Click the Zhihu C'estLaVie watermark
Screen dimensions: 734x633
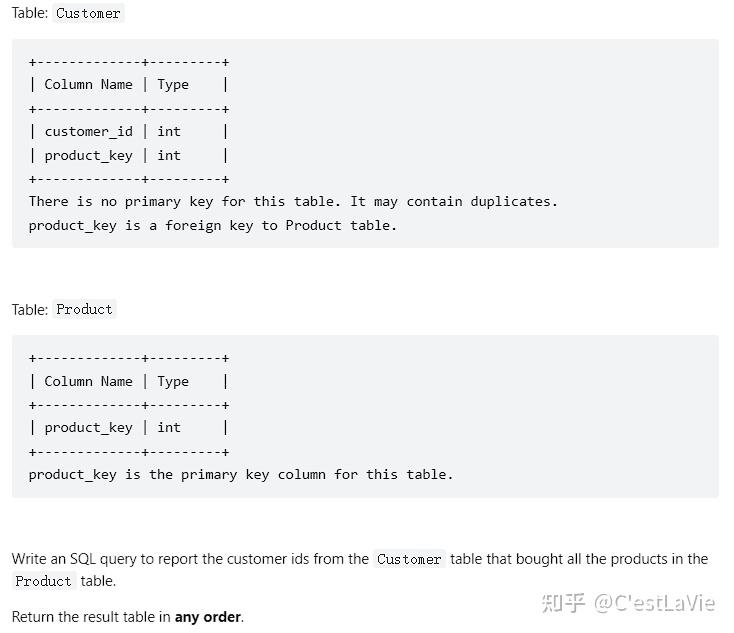(628, 603)
